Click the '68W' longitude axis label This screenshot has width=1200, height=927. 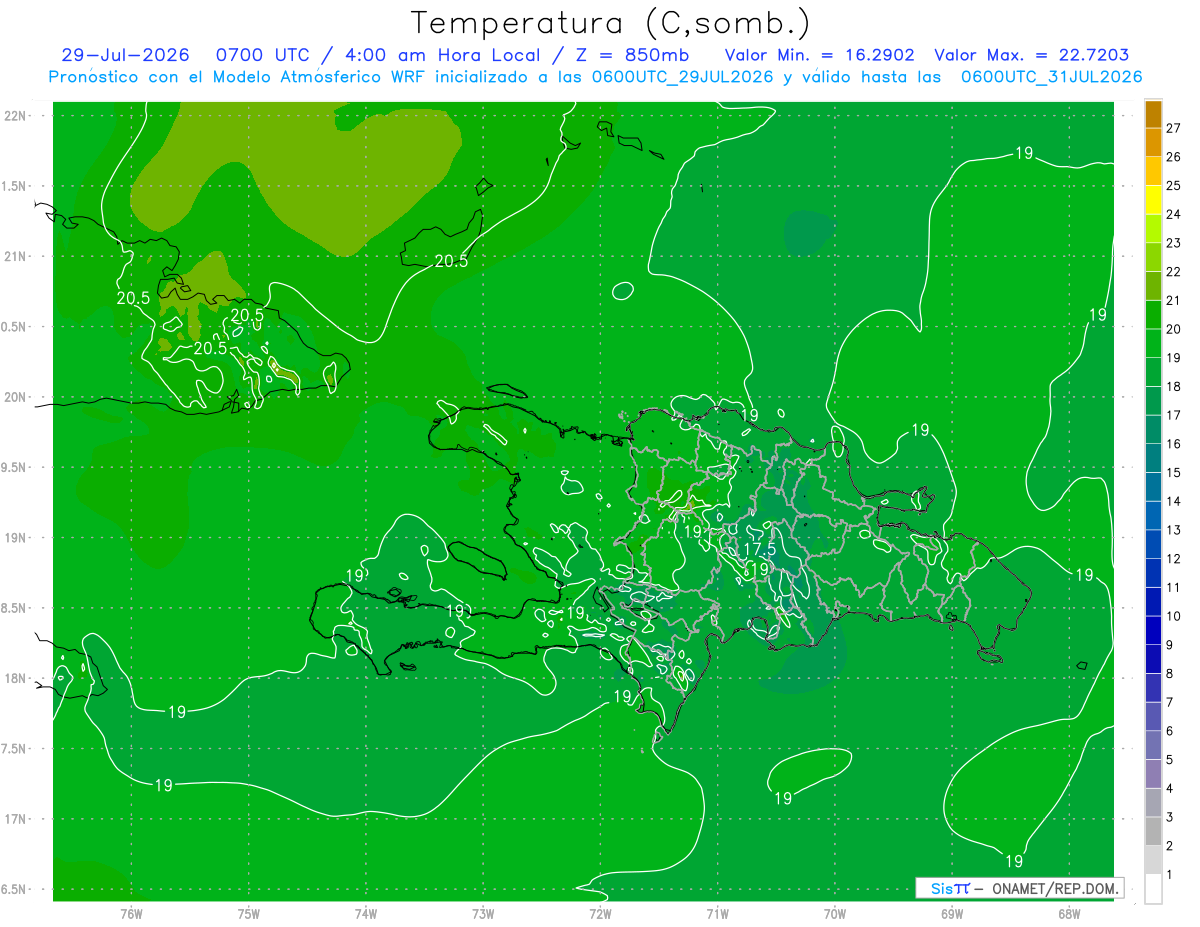(x=1069, y=913)
